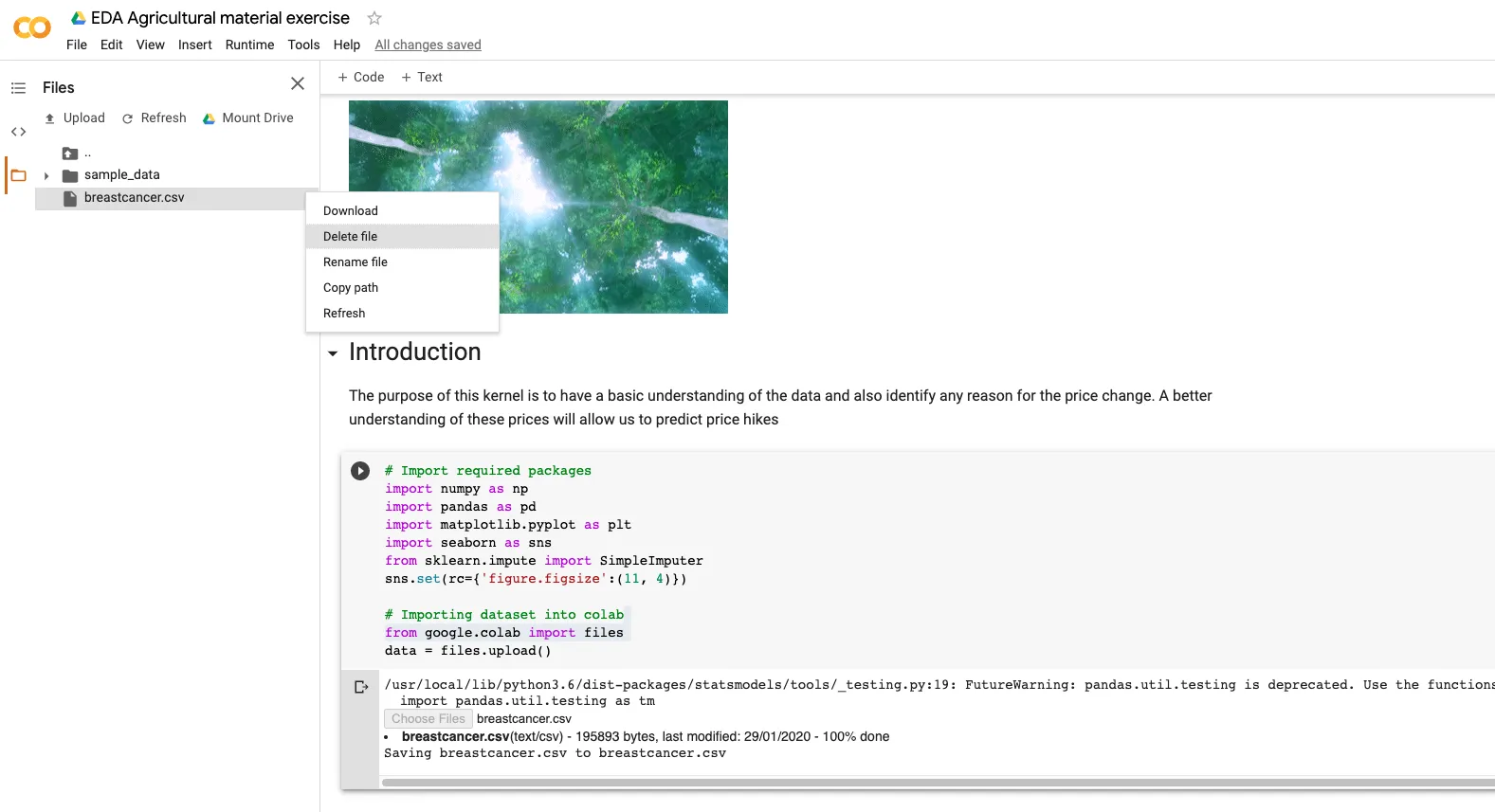Click the 'import pandas.util.testing as tm' output line
The width and height of the screenshot is (1495, 812).
coord(528,701)
